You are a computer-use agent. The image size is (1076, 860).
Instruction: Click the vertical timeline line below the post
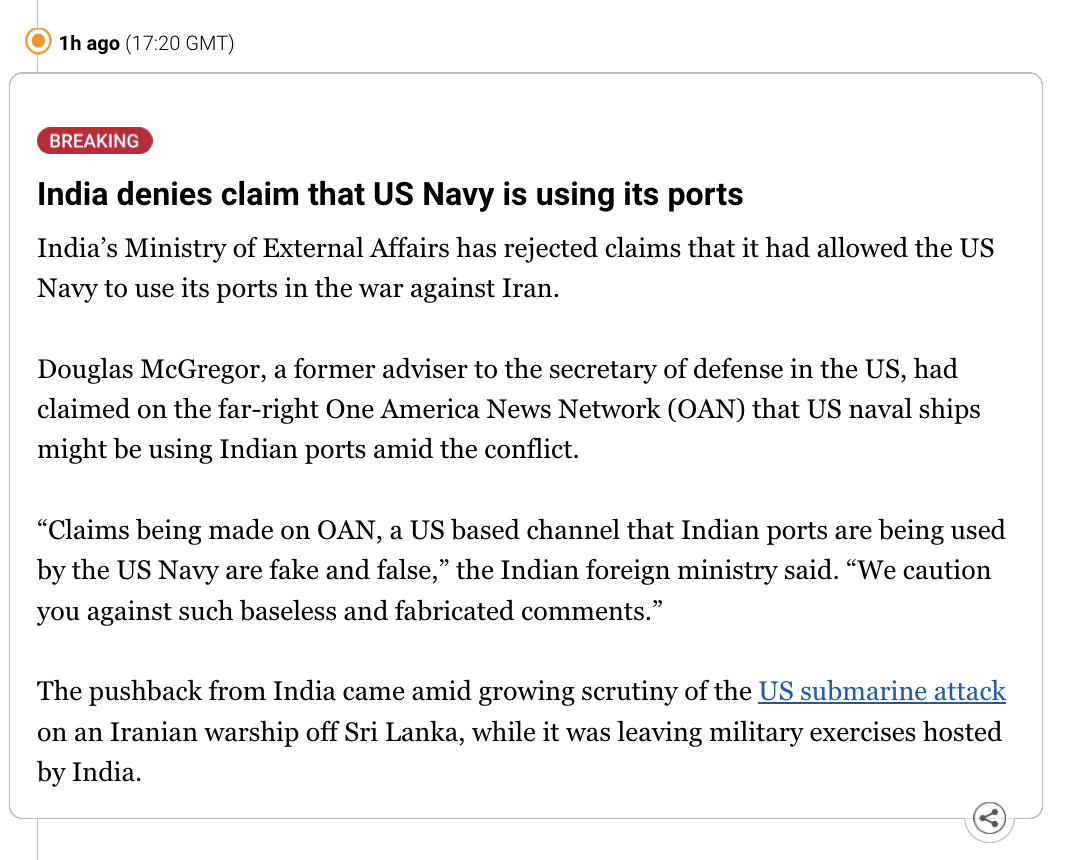click(38, 839)
